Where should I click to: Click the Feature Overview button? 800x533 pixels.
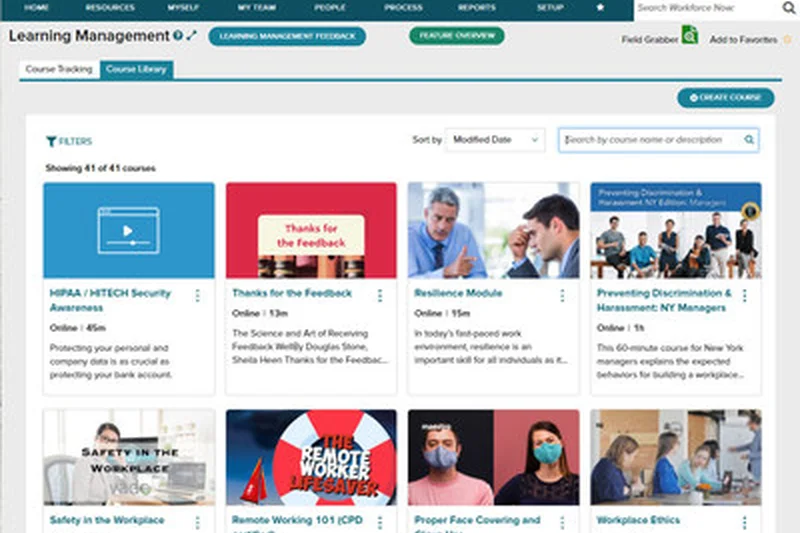(x=456, y=36)
